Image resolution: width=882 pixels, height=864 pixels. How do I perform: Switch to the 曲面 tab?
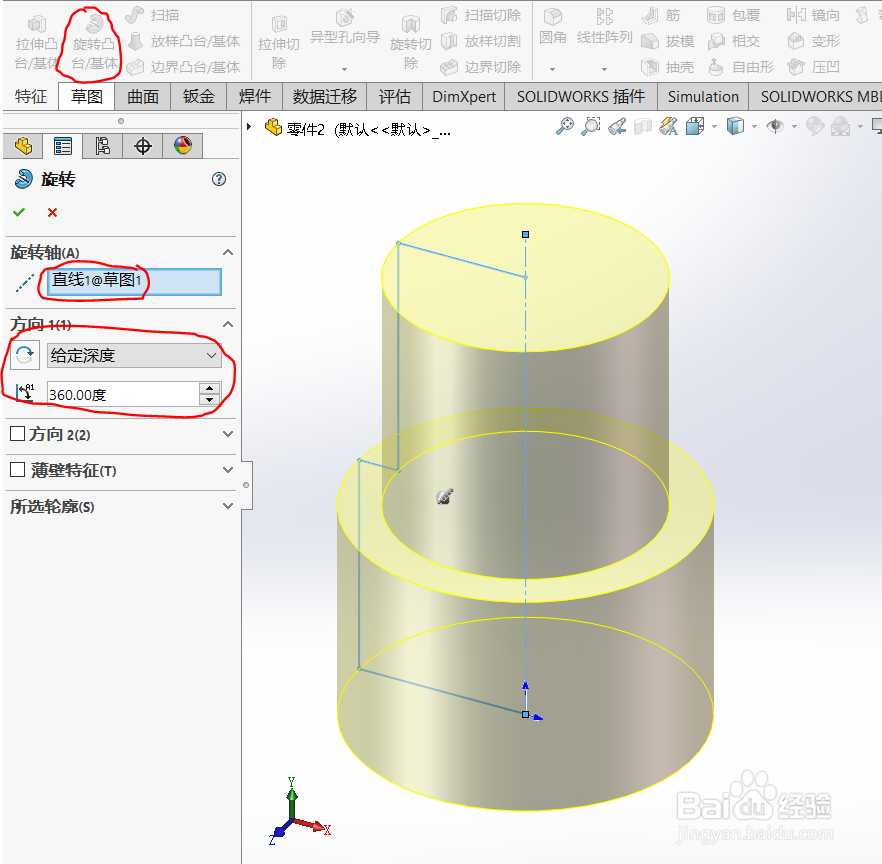(143, 97)
